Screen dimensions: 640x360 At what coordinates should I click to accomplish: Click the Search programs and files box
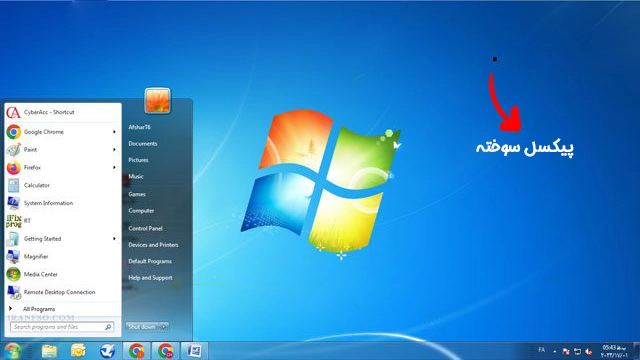click(62, 327)
